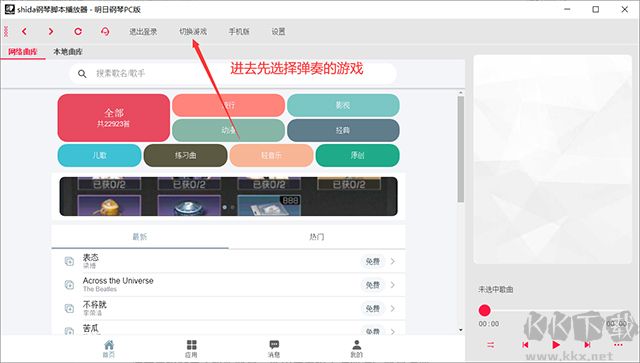Viewport: 640px width, 363px height.
Task: Select the 儿歌 category button
Action: click(x=100, y=155)
